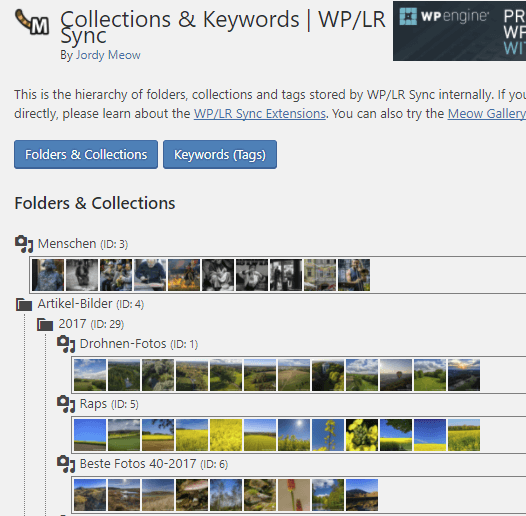Click the Meow Apps cat logo icon
526x516 pixels.
point(32,22)
